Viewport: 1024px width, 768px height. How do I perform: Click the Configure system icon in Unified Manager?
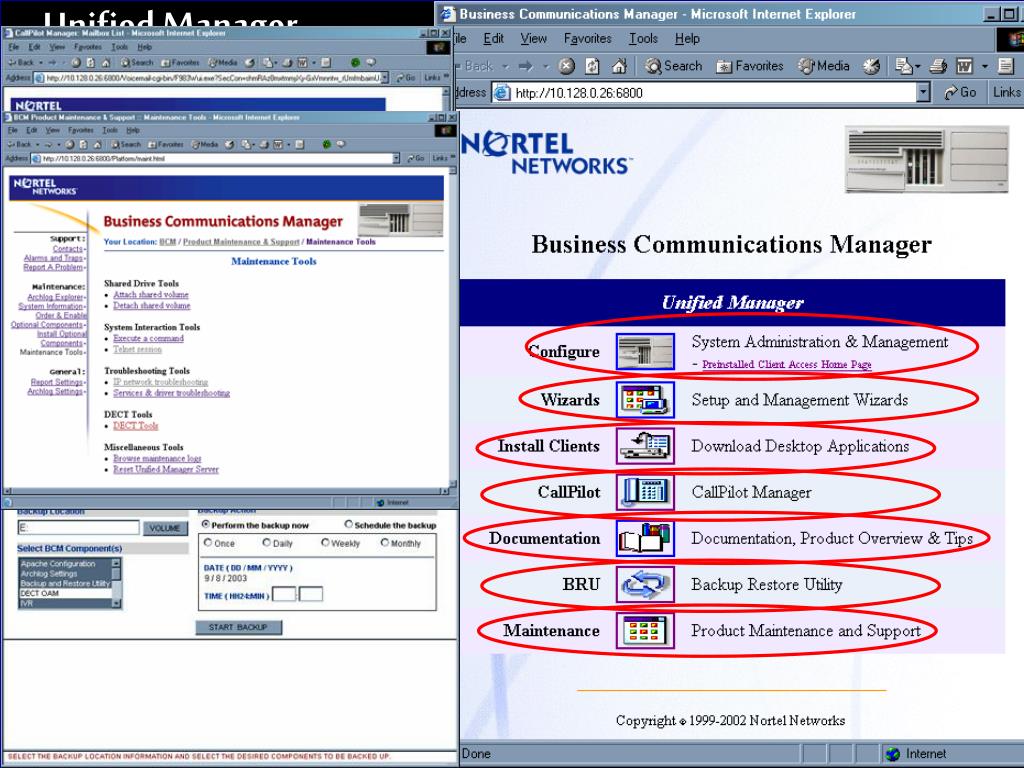tap(645, 351)
